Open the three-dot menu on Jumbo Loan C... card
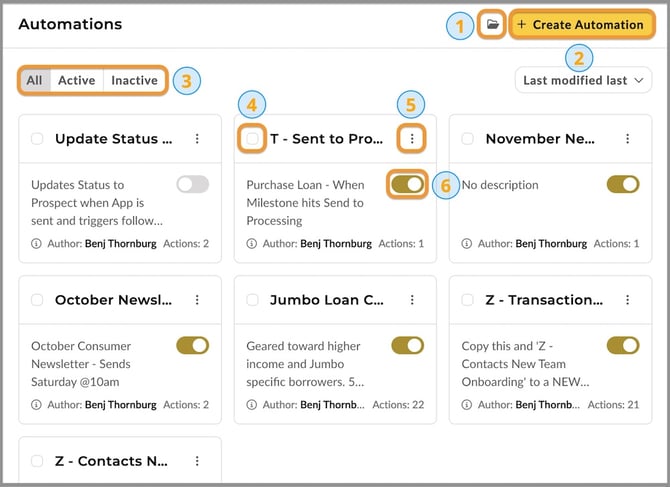Viewport: 670px width, 487px height. (x=412, y=300)
